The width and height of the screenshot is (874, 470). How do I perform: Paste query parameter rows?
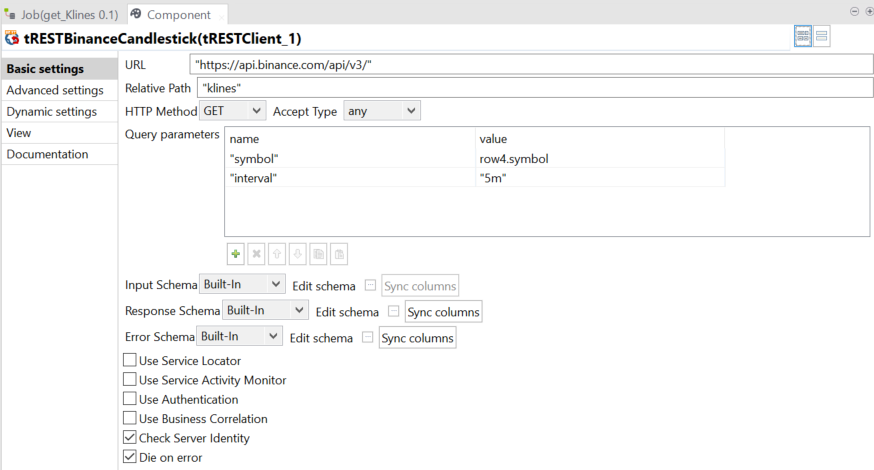[339, 254]
